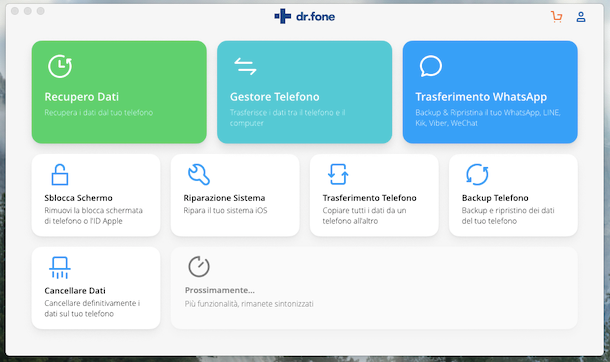Select the Riparazione Sistema title

coord(224,198)
